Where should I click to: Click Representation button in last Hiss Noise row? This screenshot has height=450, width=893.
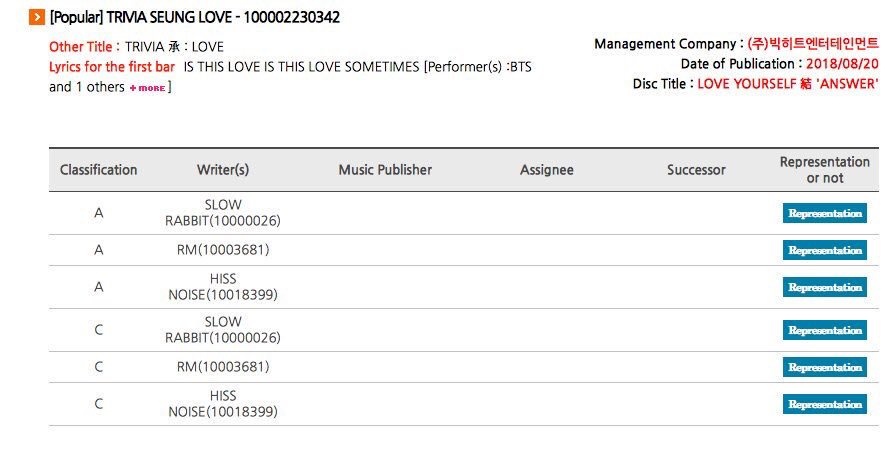[x=824, y=404]
